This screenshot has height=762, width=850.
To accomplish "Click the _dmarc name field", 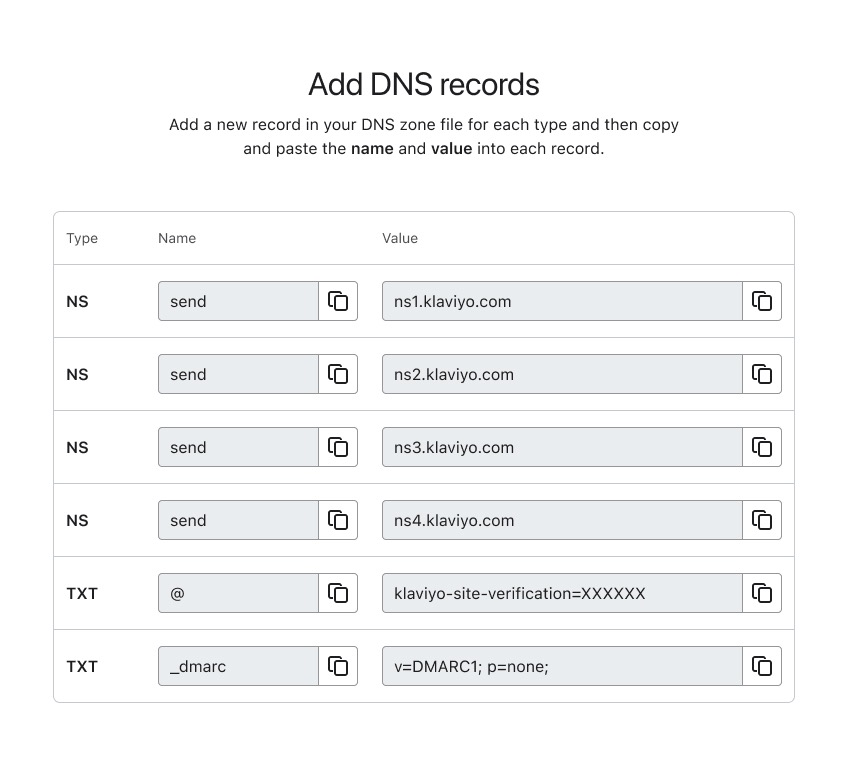I will point(238,666).
